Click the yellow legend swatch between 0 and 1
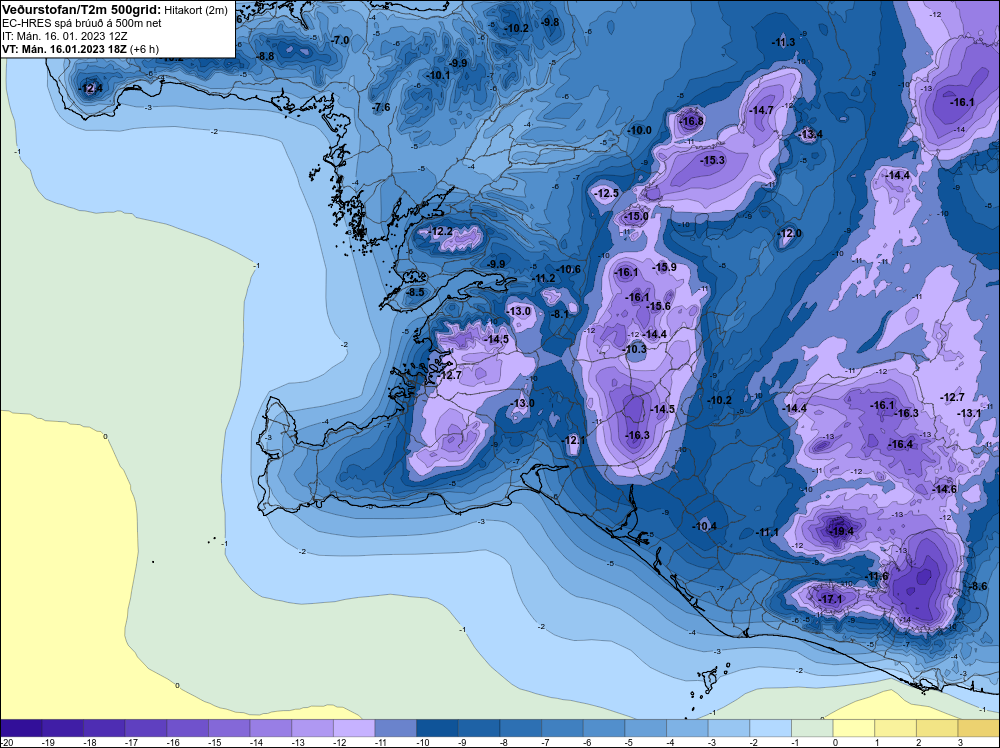 point(854,728)
